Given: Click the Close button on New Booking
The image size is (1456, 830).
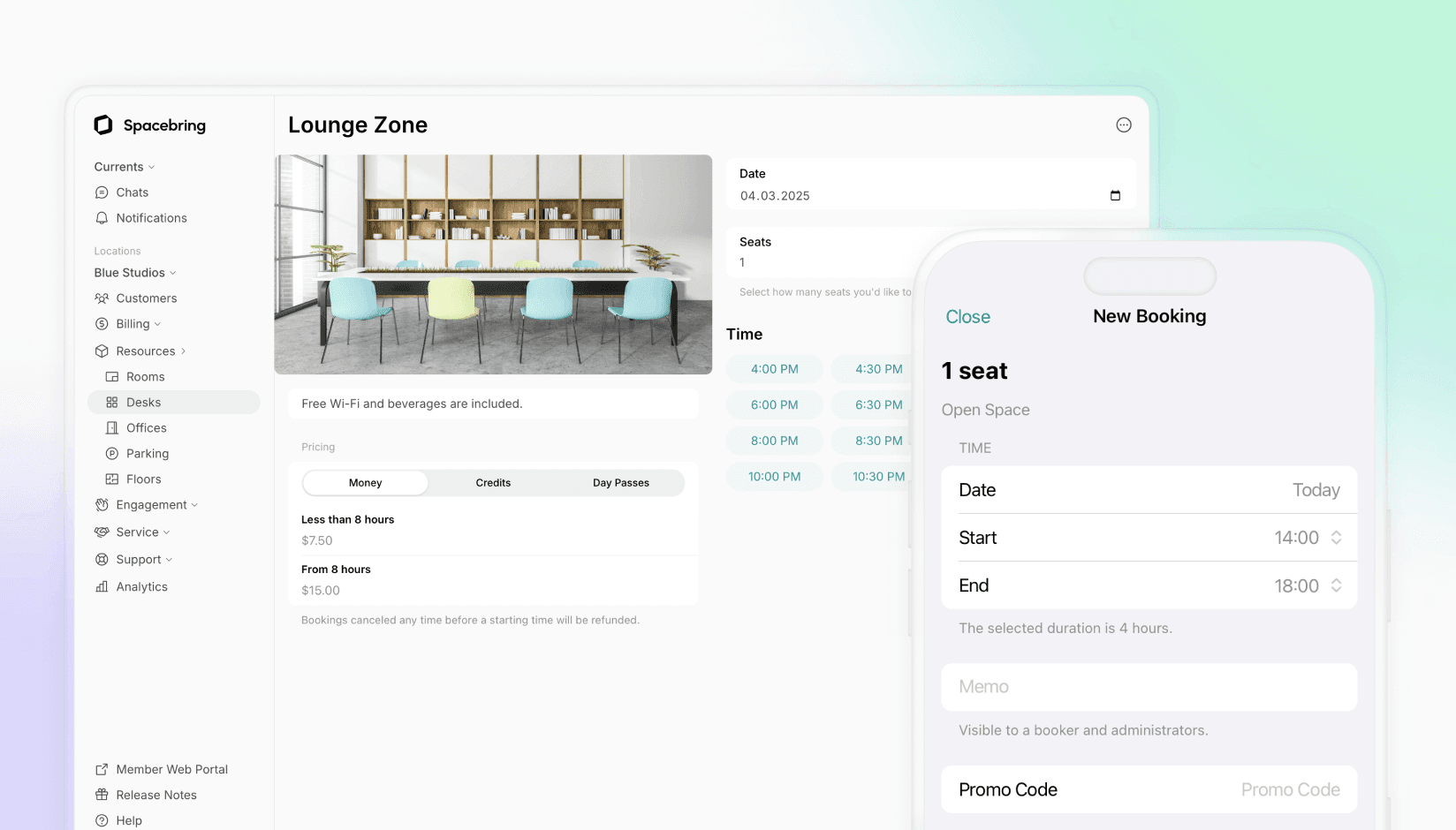Looking at the screenshot, I should pos(967,316).
